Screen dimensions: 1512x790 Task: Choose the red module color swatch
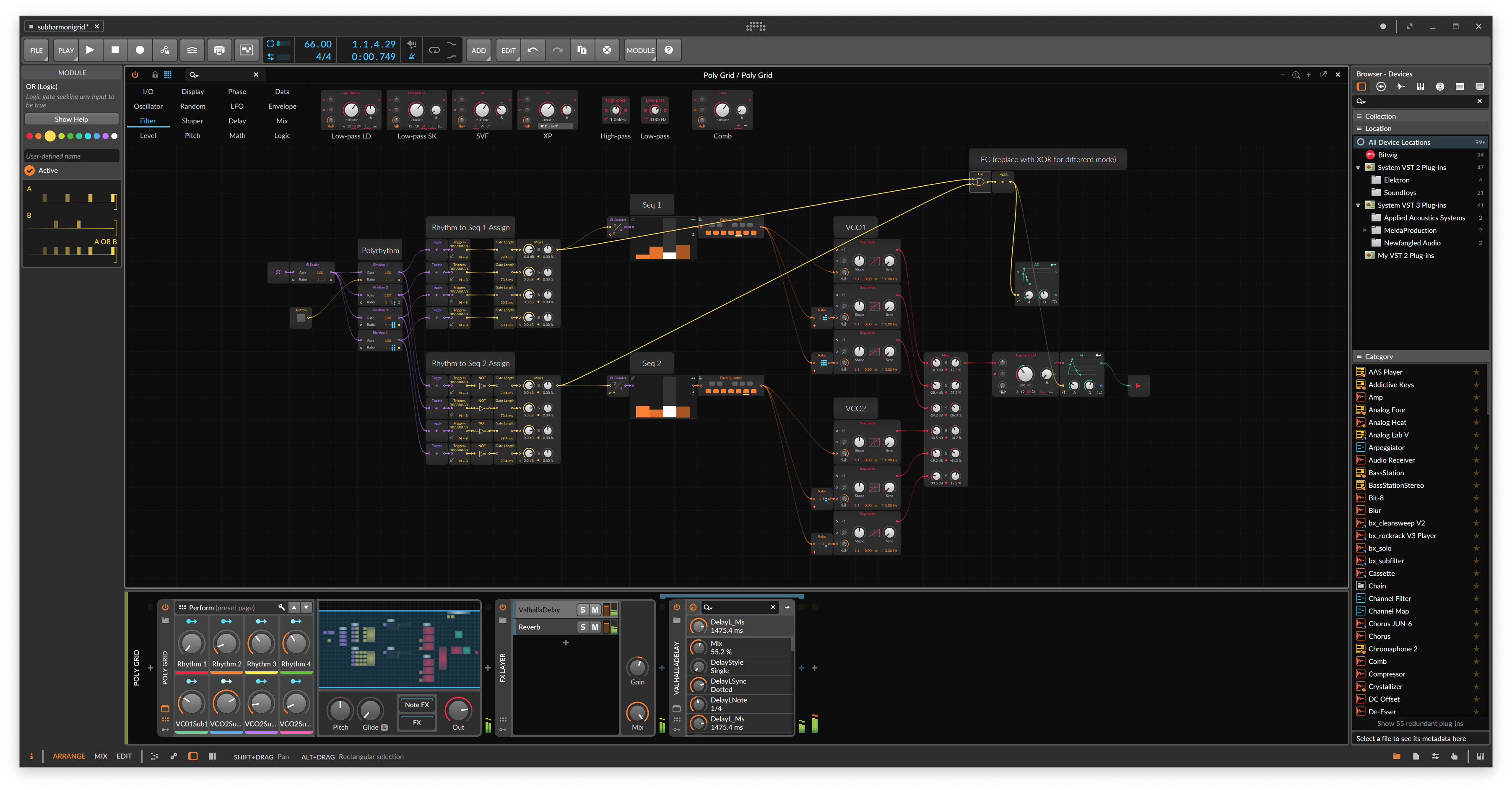[29, 136]
